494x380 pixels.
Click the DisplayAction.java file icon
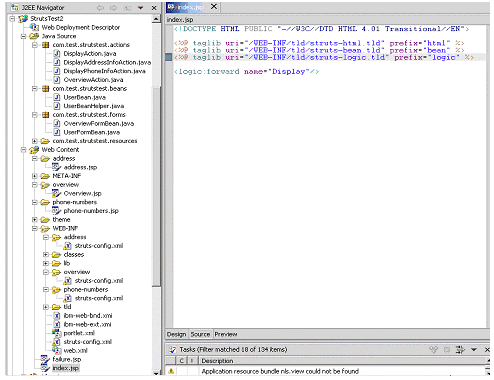[57, 53]
